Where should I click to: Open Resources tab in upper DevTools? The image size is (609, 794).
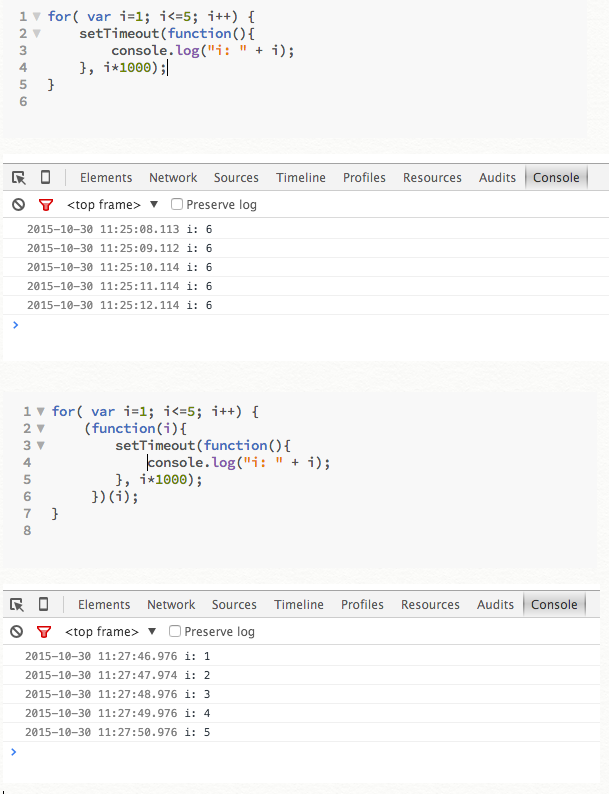click(432, 178)
